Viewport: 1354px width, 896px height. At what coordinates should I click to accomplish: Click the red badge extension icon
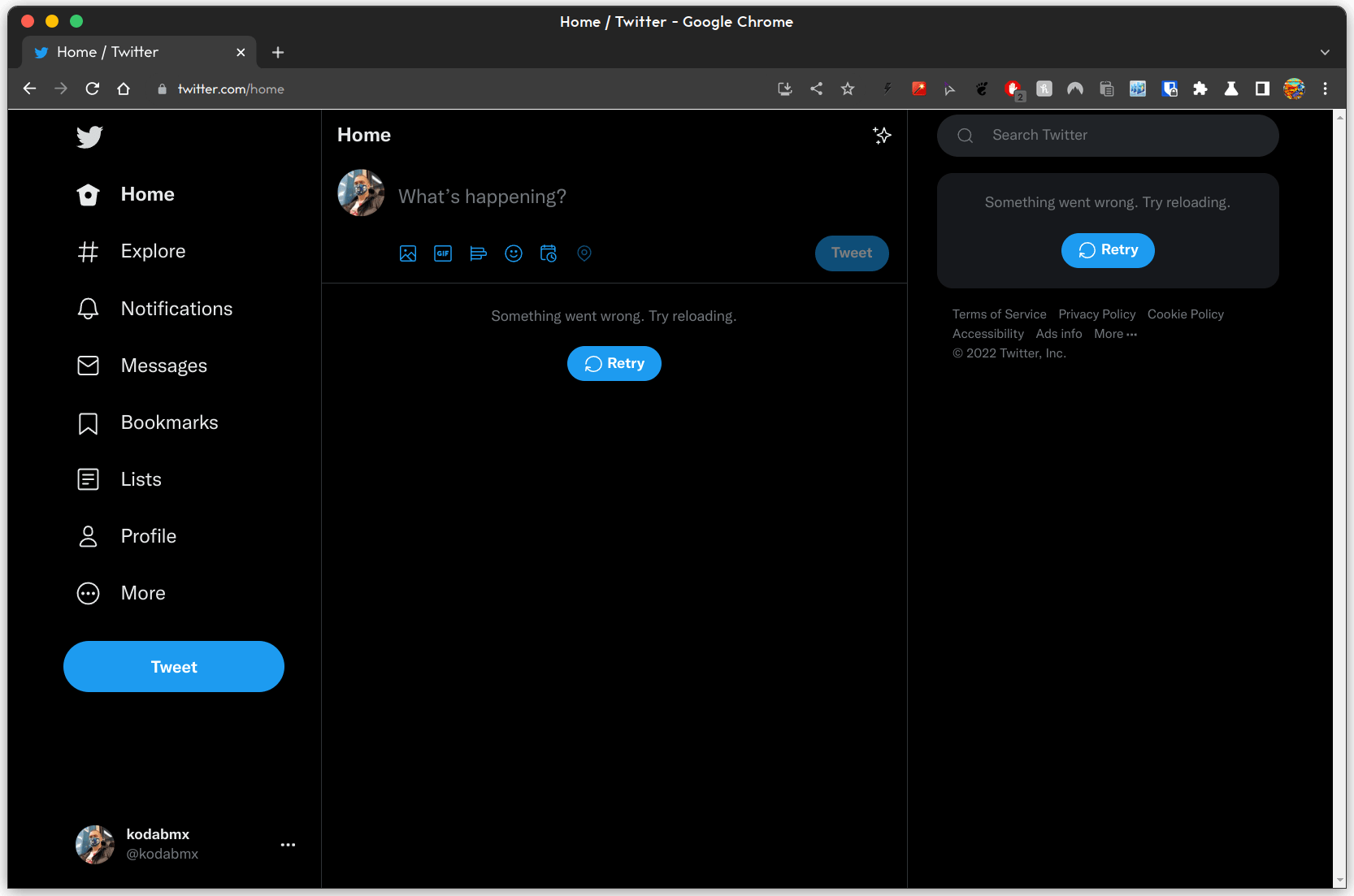pyautogui.click(x=1013, y=89)
